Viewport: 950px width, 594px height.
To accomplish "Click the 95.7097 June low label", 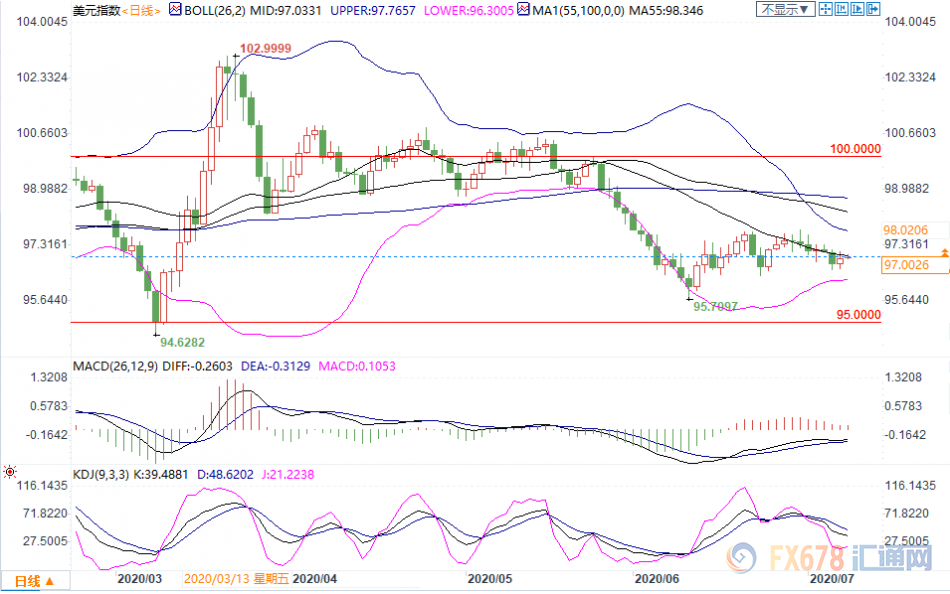I will (716, 307).
